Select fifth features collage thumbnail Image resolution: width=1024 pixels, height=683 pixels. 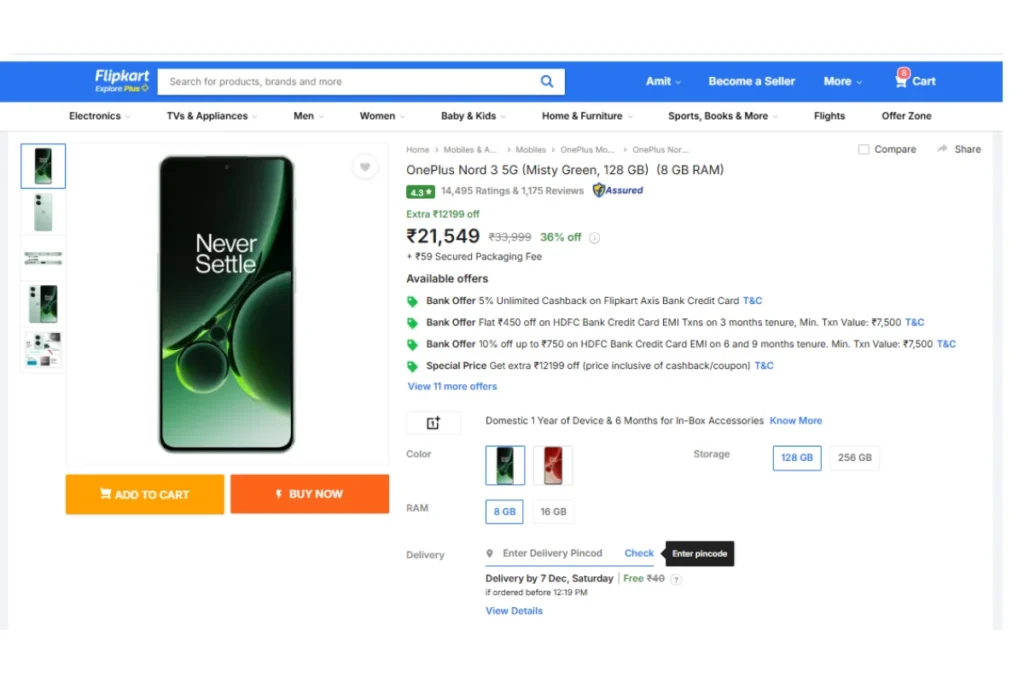[43, 349]
